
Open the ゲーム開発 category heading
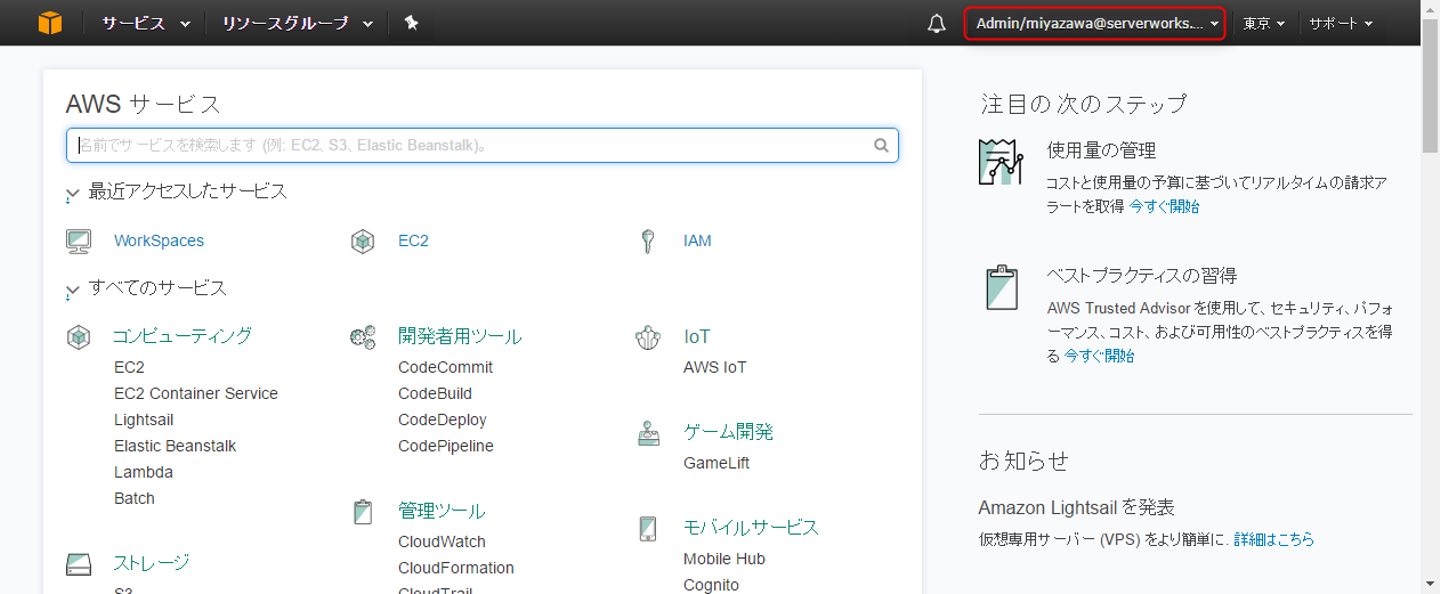tap(728, 432)
